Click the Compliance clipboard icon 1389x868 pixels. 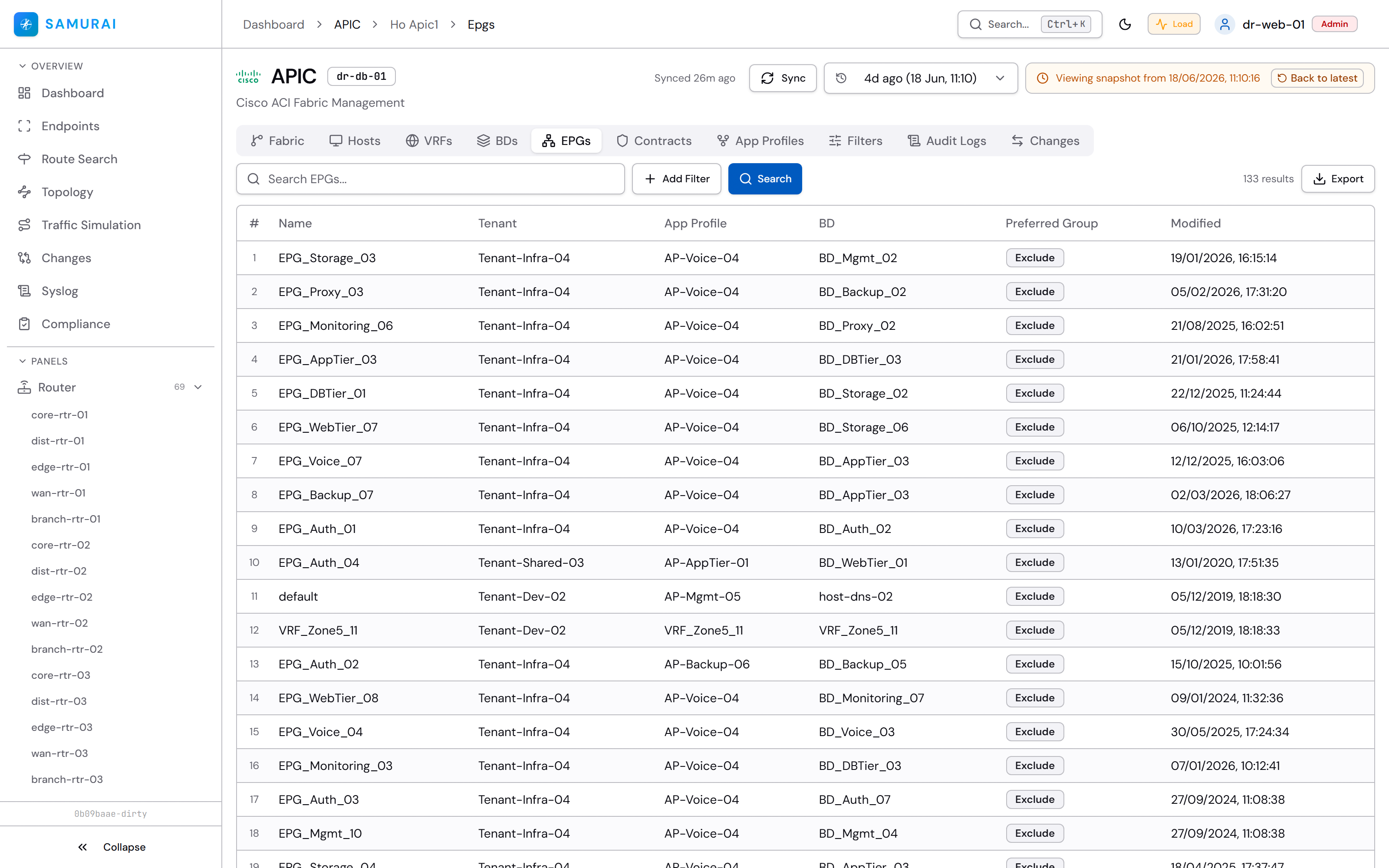24,324
